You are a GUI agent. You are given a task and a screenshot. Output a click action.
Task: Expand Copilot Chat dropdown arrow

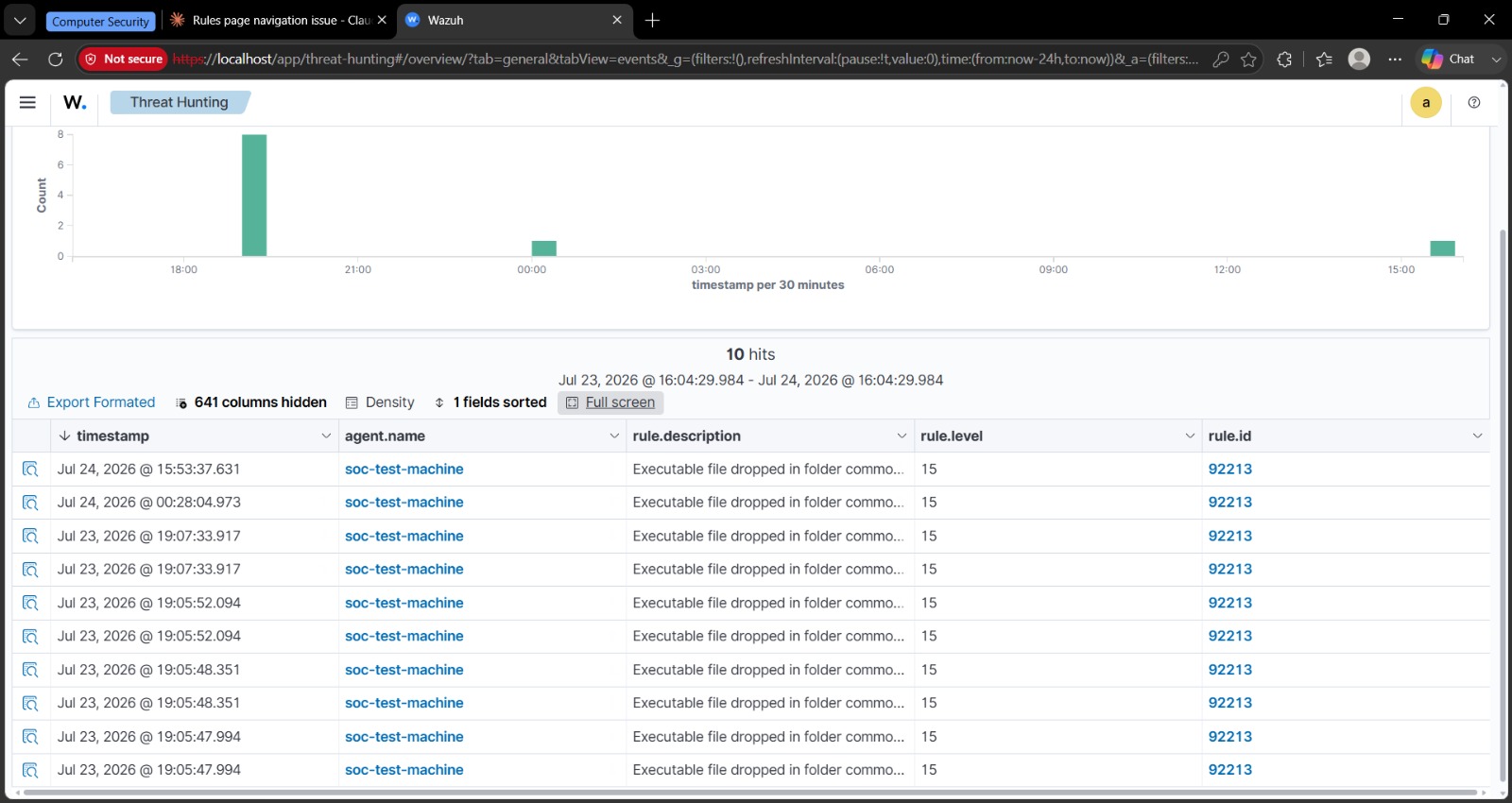[x=1496, y=59]
